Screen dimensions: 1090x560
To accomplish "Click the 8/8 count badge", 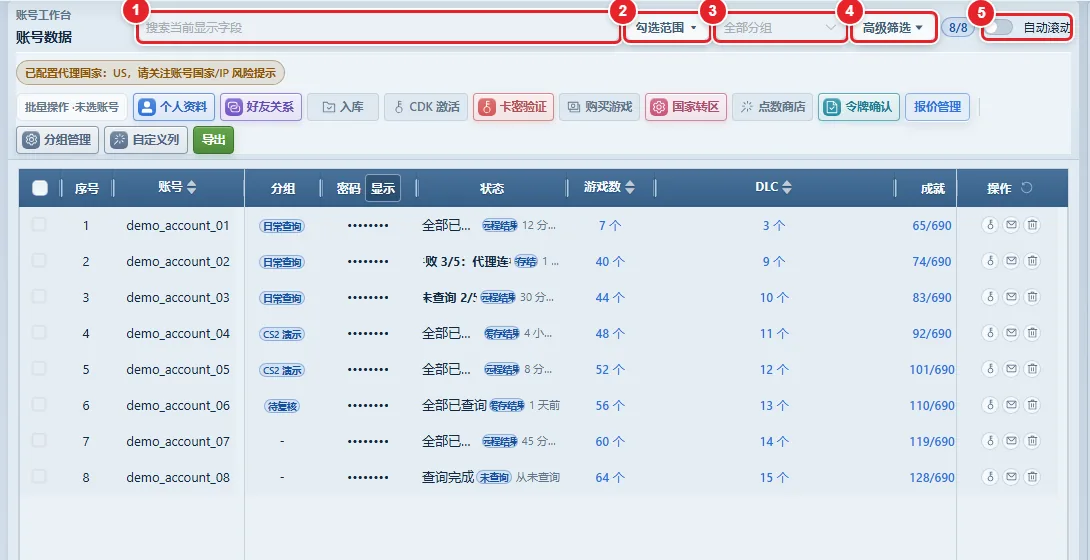I will point(958,28).
